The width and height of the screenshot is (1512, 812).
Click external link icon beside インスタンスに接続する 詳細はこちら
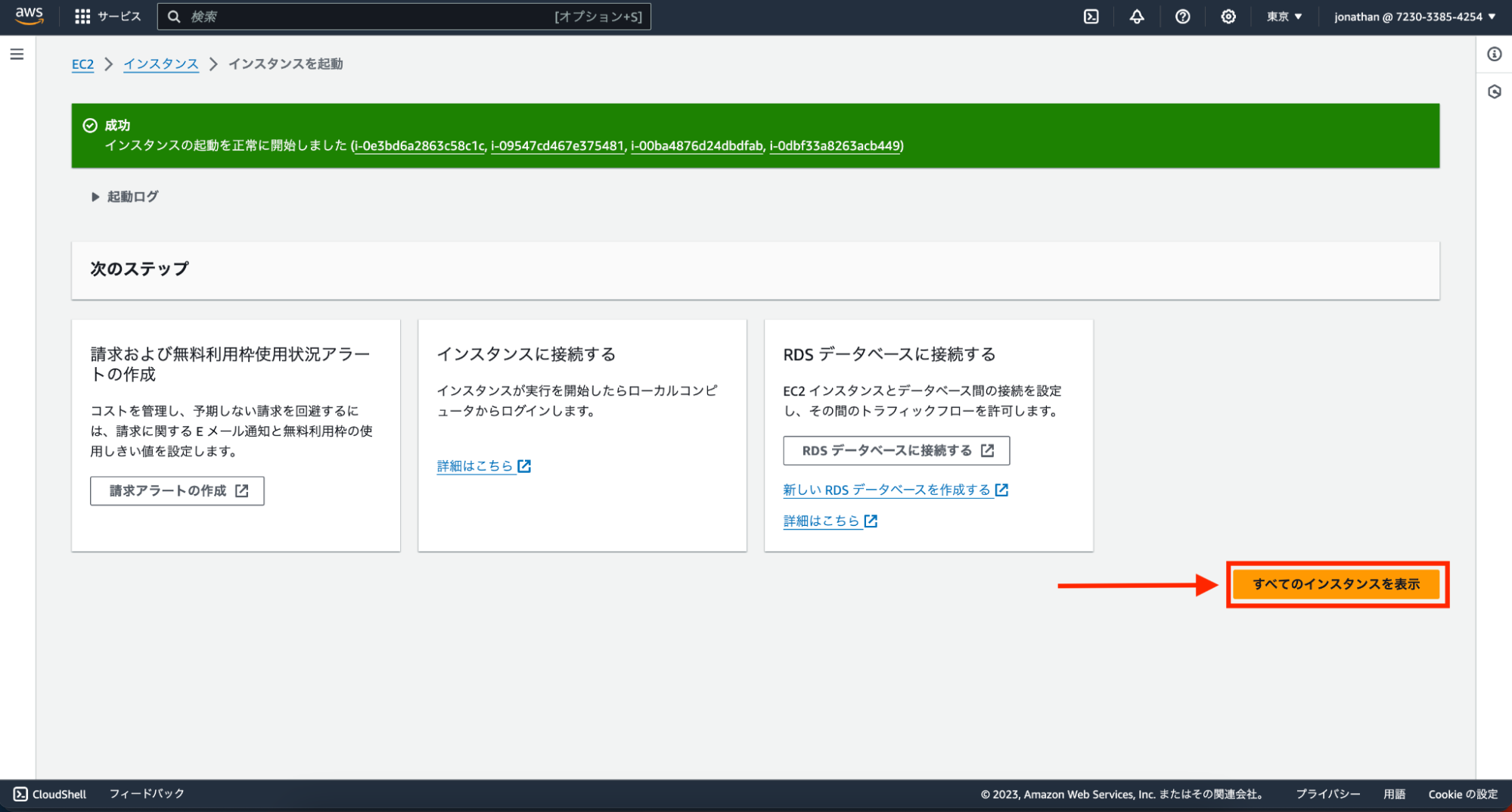pyautogui.click(x=524, y=466)
